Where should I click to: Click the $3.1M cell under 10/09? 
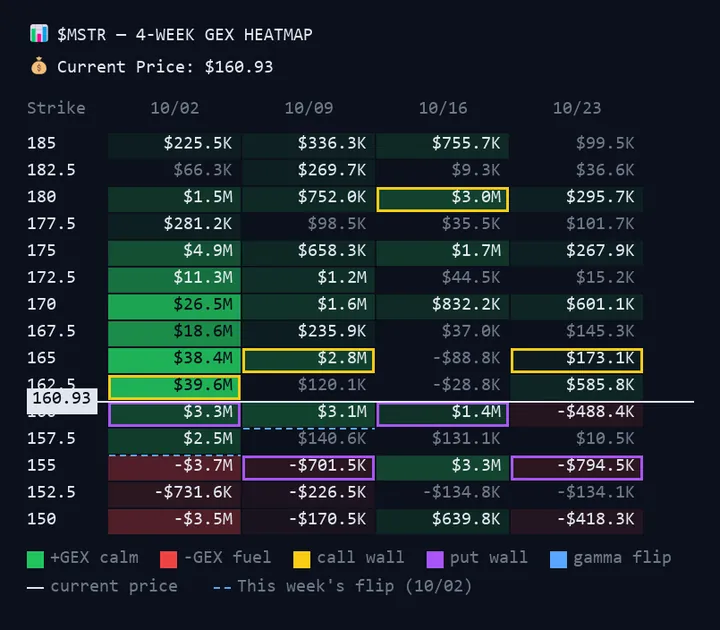click(x=309, y=414)
